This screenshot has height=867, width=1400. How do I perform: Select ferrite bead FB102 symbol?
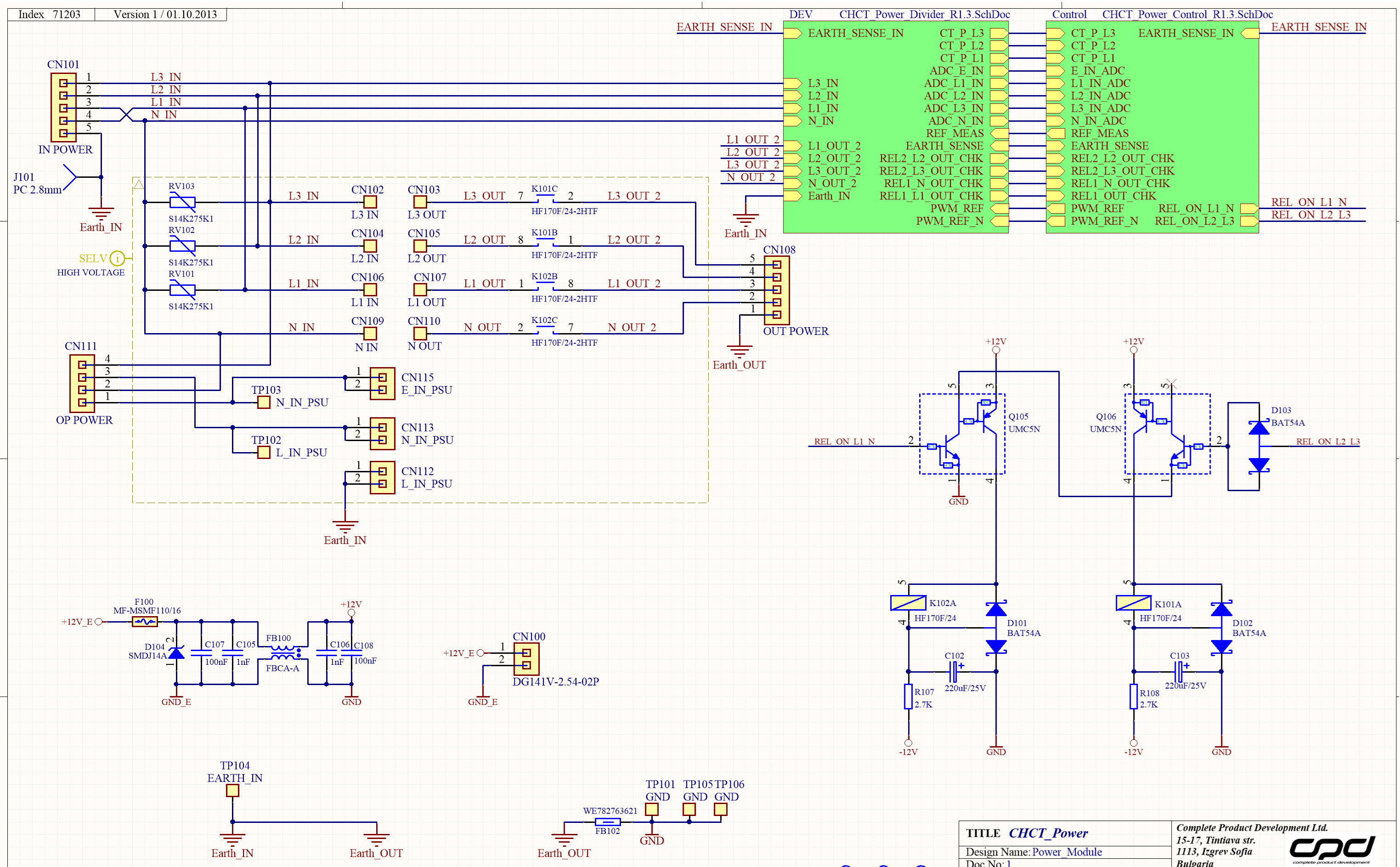[608, 822]
